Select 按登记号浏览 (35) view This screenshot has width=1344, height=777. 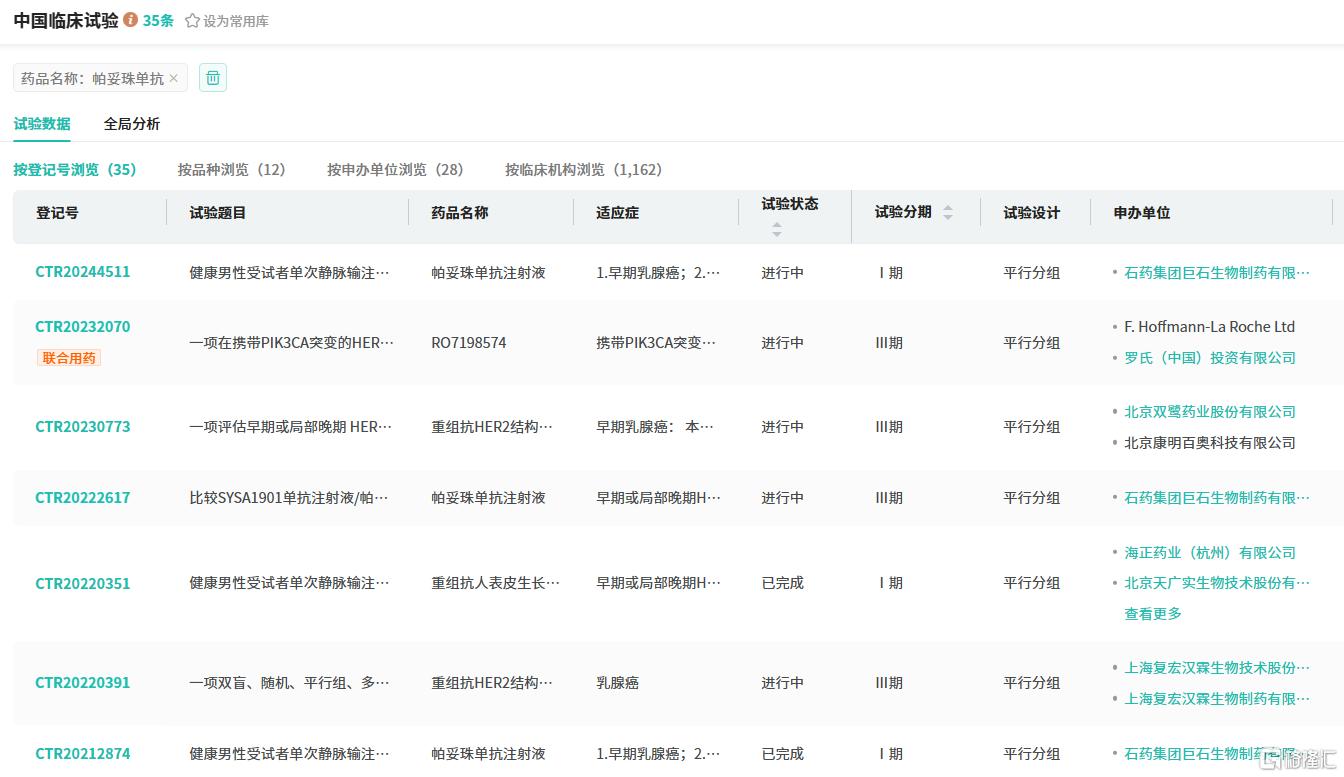75,170
